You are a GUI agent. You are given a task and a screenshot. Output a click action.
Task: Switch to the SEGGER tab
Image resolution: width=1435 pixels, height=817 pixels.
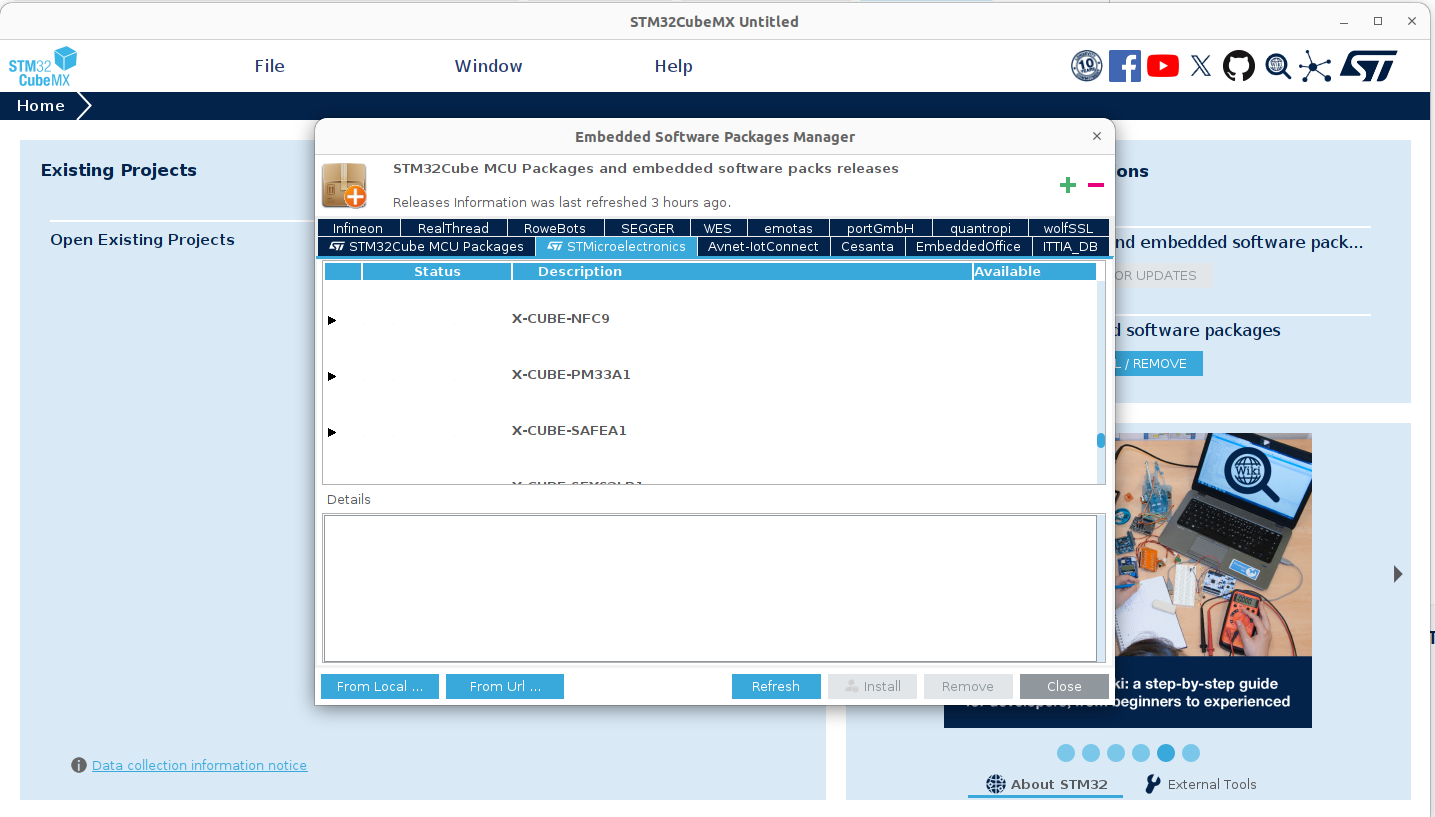pyautogui.click(x=647, y=227)
